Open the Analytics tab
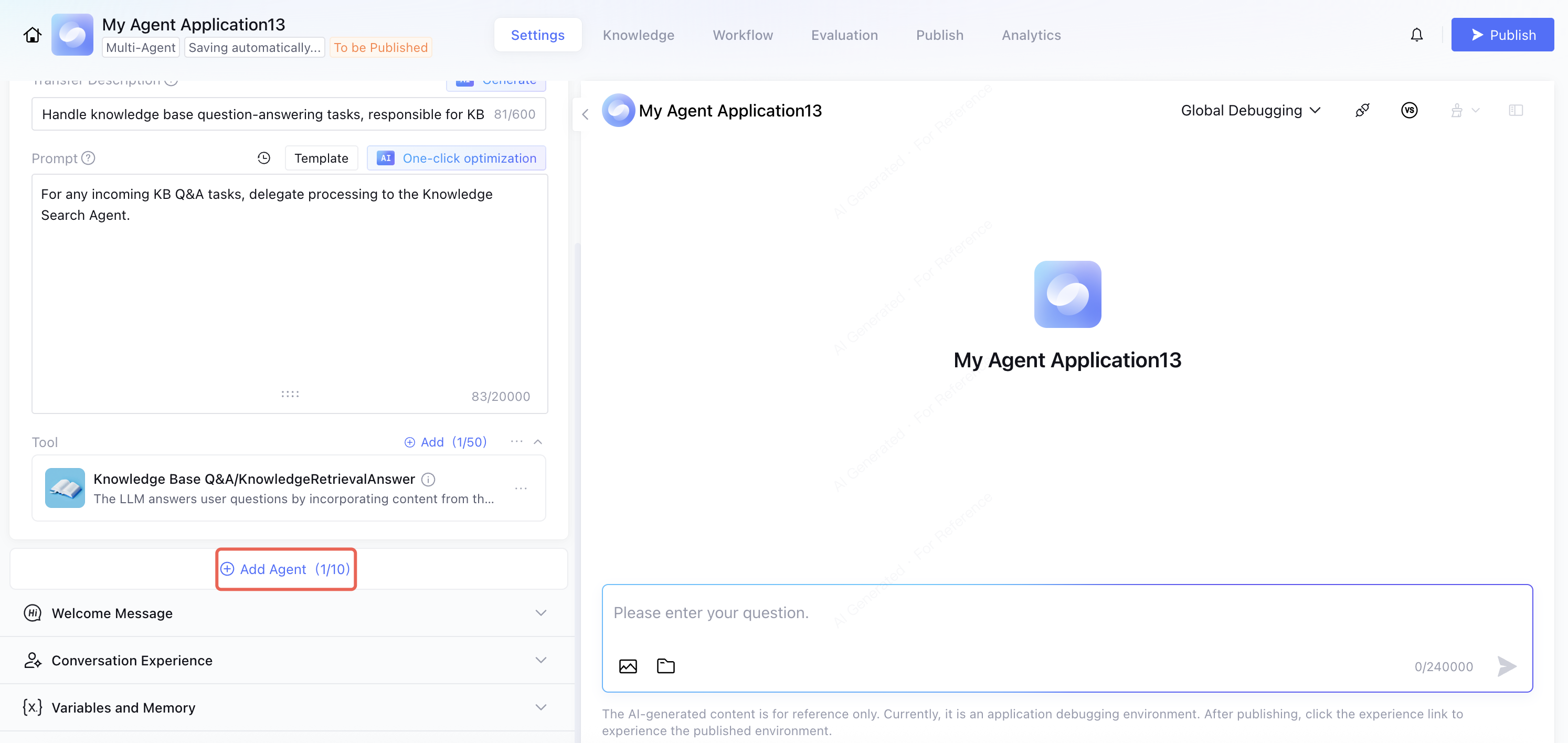The image size is (1568, 743). coord(1031,35)
